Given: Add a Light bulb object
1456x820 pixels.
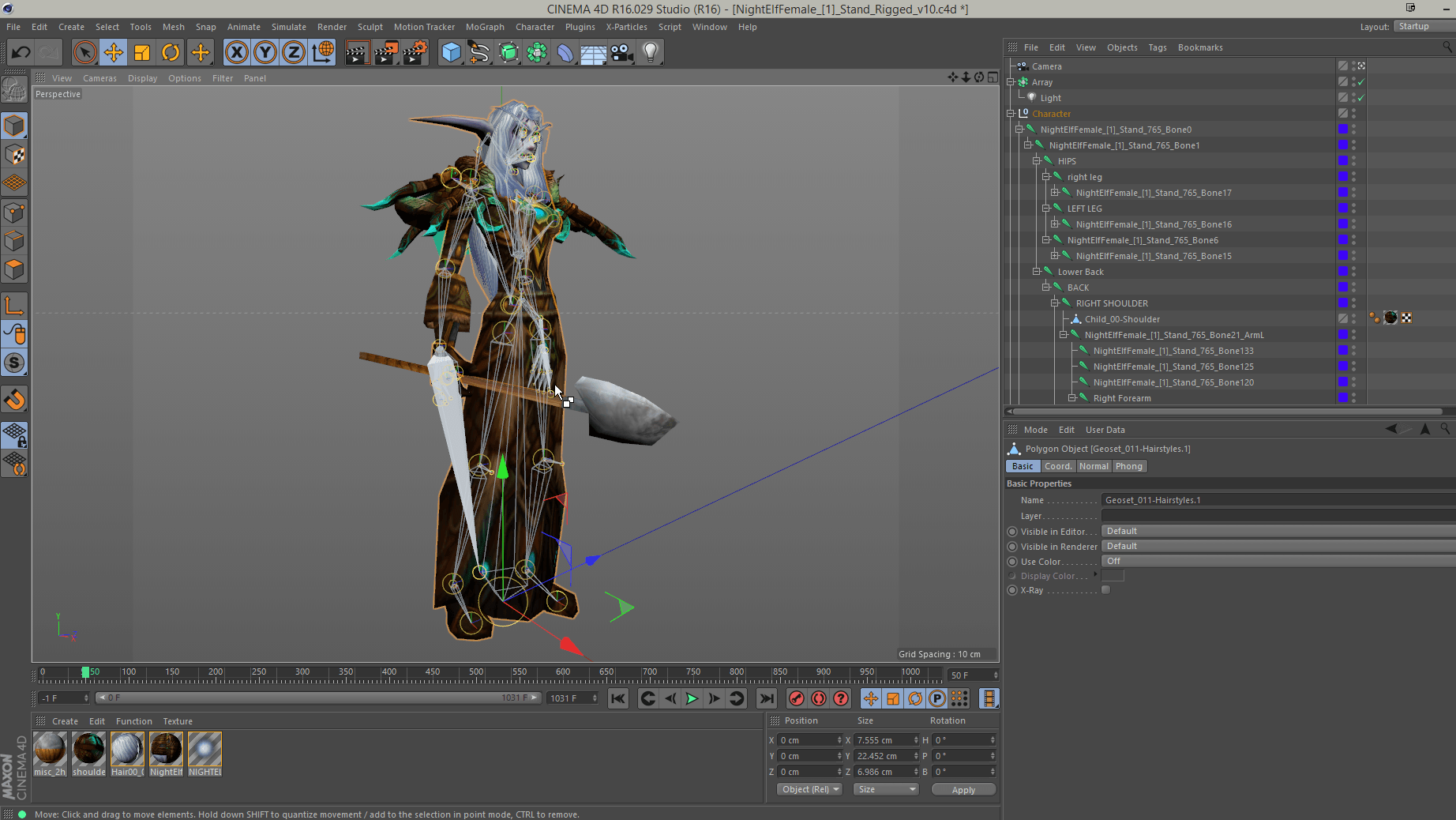Looking at the screenshot, I should (651, 53).
